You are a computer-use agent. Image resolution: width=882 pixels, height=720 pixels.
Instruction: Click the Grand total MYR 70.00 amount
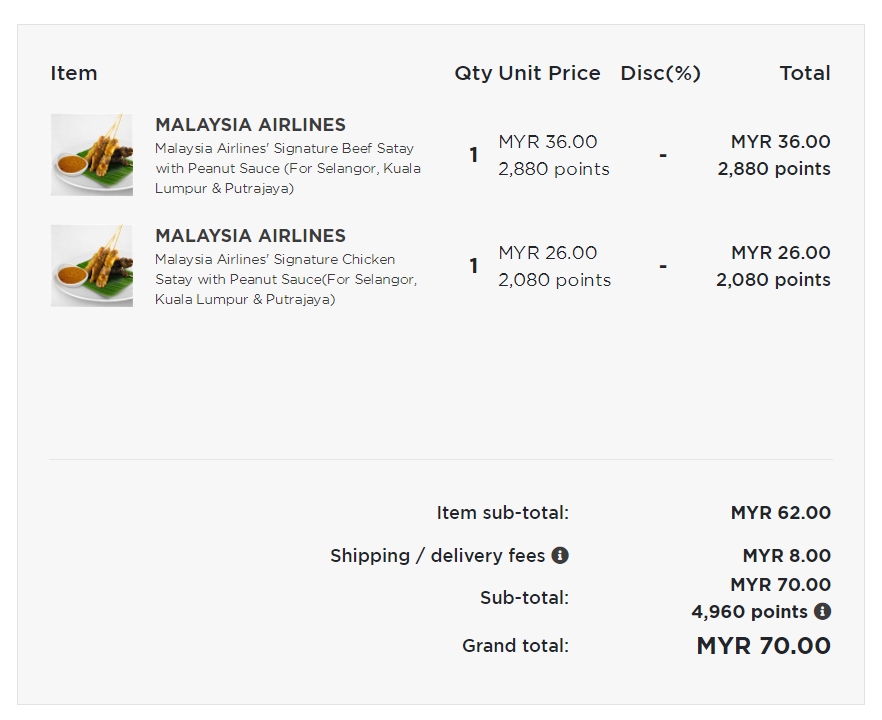click(763, 646)
